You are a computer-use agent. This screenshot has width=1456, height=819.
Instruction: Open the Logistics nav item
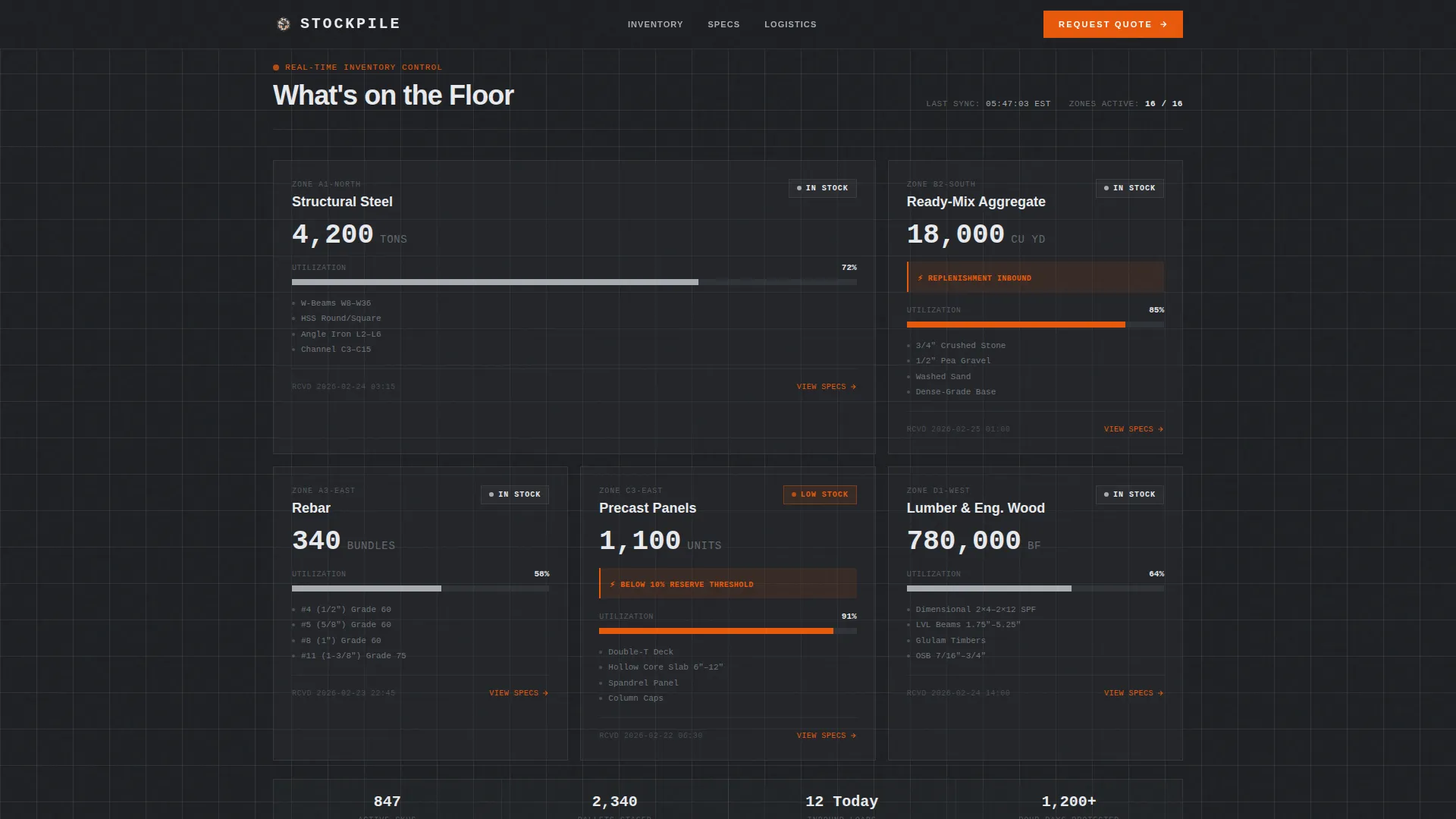point(790,24)
